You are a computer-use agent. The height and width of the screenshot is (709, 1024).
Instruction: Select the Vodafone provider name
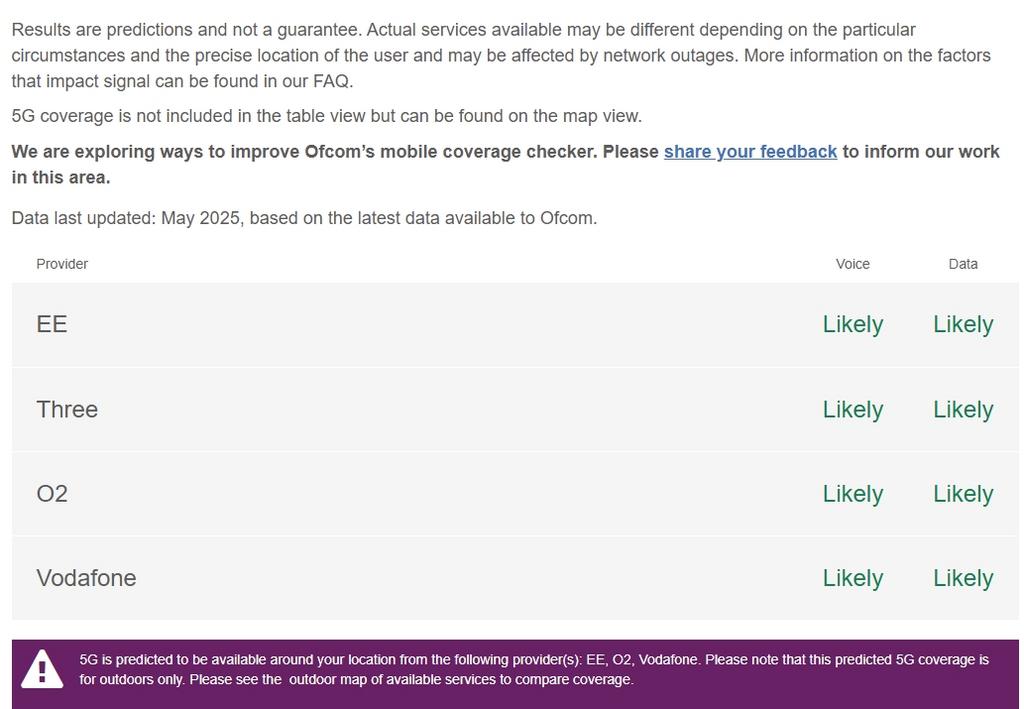(86, 578)
